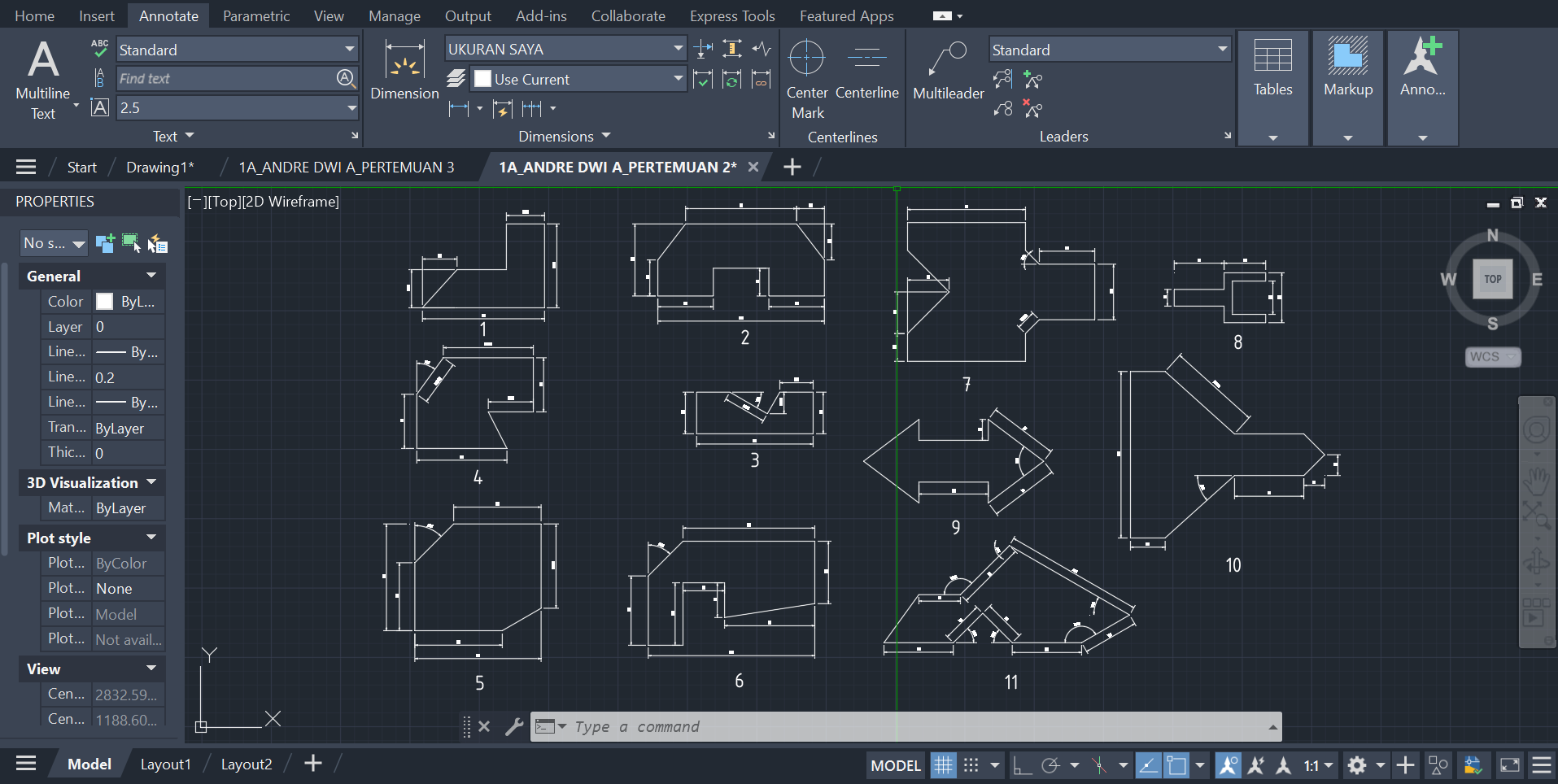The width and height of the screenshot is (1558, 784).
Task: Open the workspace switching gear
Action: point(1357,764)
